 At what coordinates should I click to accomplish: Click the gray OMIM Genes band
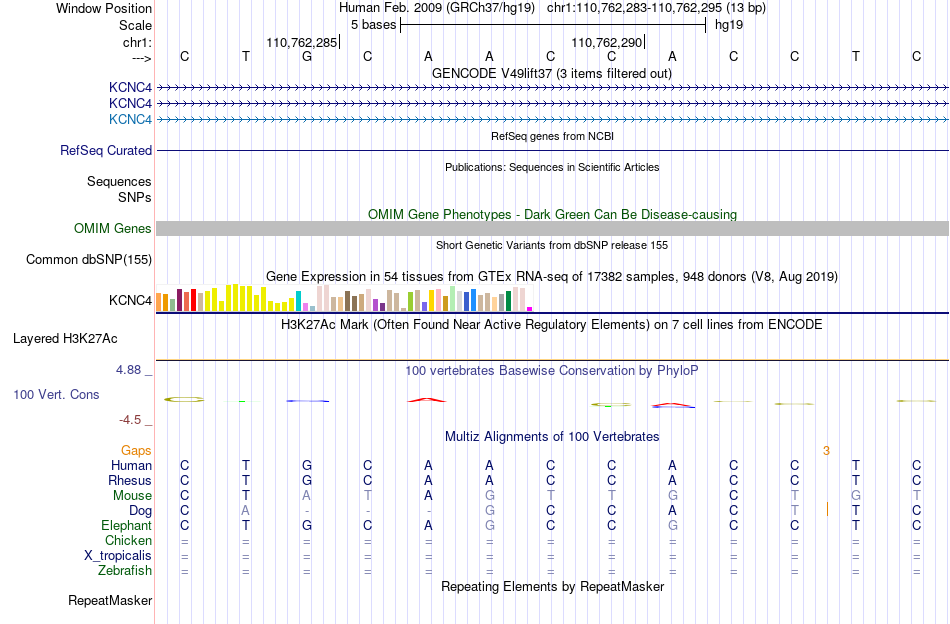[x=552, y=228]
